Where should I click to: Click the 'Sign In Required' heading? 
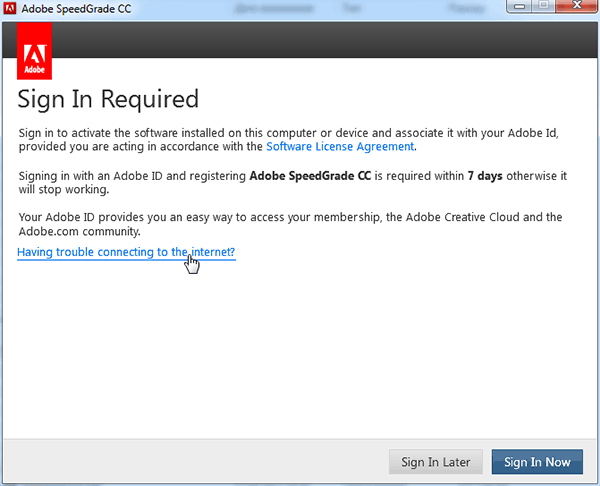pos(108,99)
